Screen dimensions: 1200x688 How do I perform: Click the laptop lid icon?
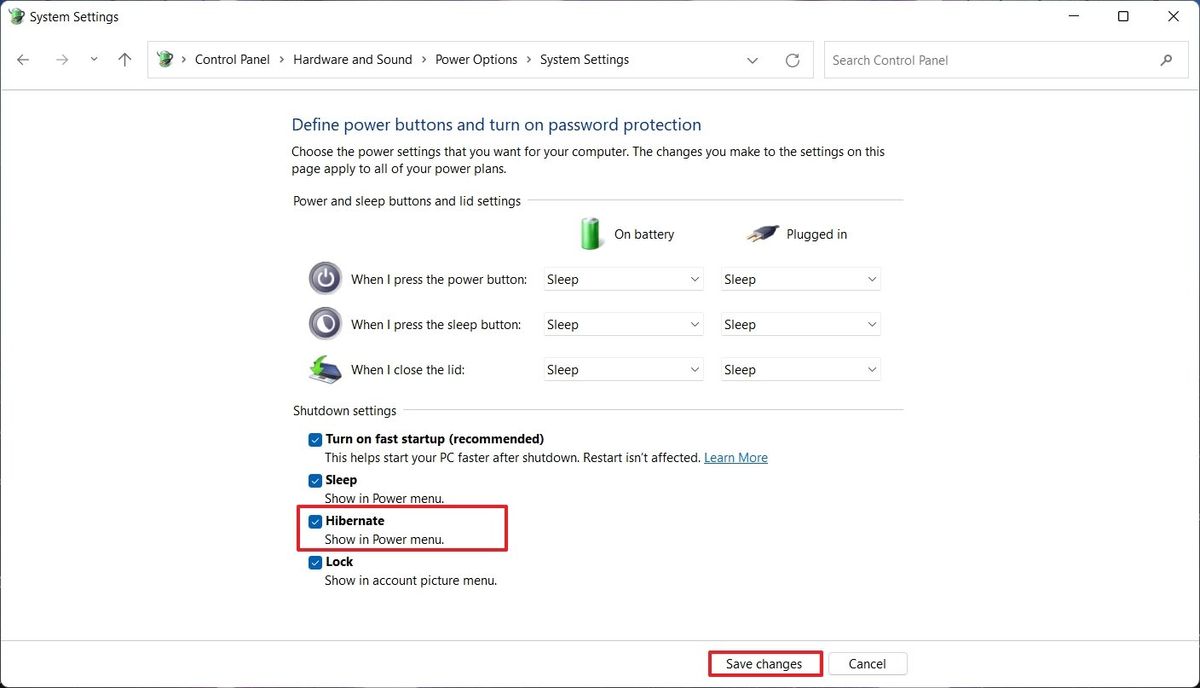click(324, 368)
